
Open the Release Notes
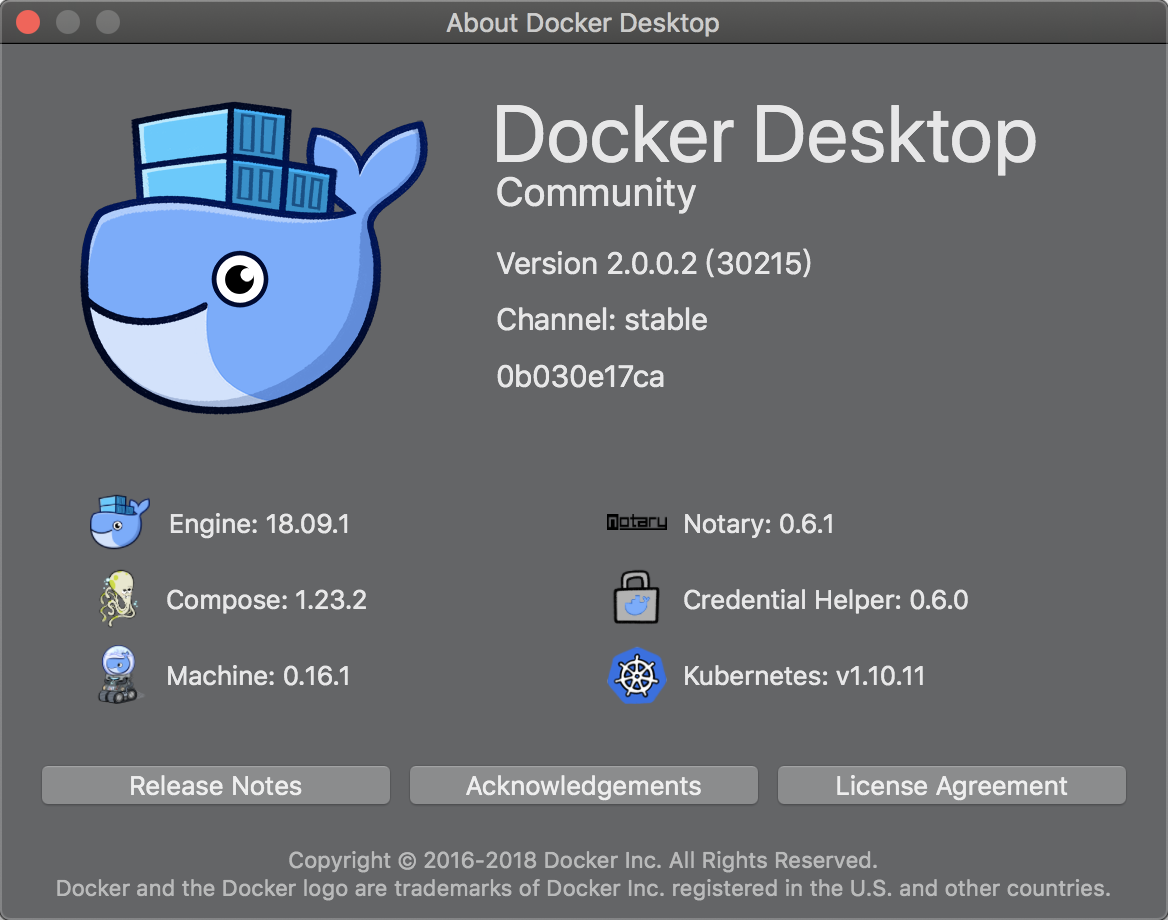click(x=215, y=785)
